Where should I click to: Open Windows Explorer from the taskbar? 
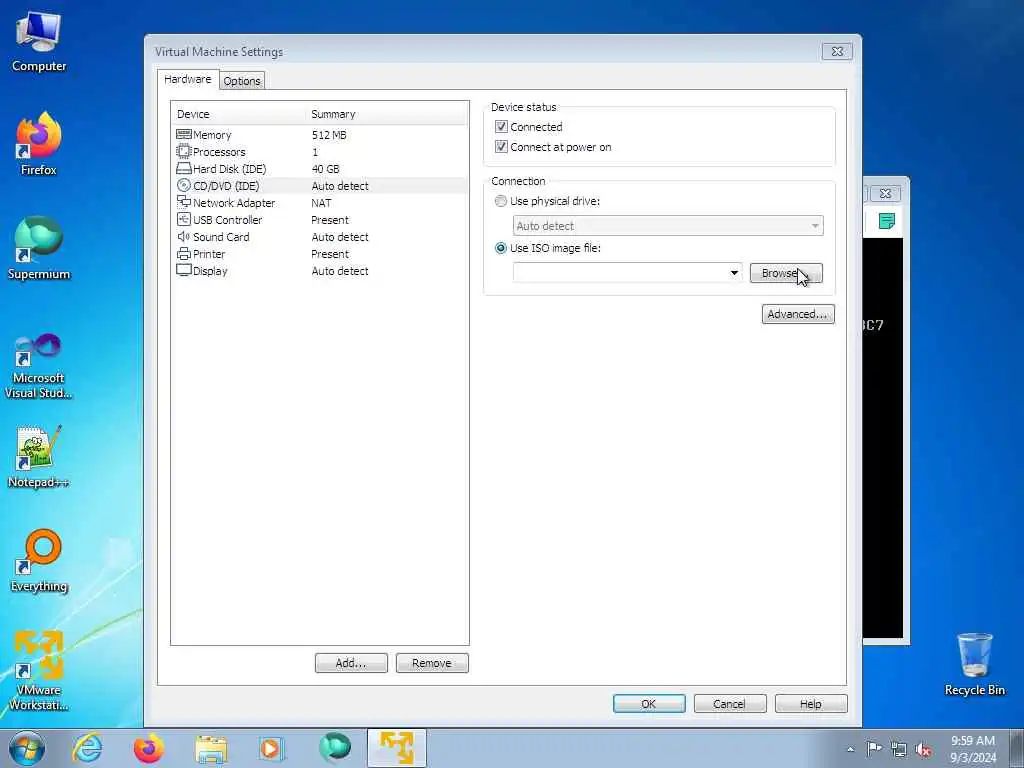point(211,748)
